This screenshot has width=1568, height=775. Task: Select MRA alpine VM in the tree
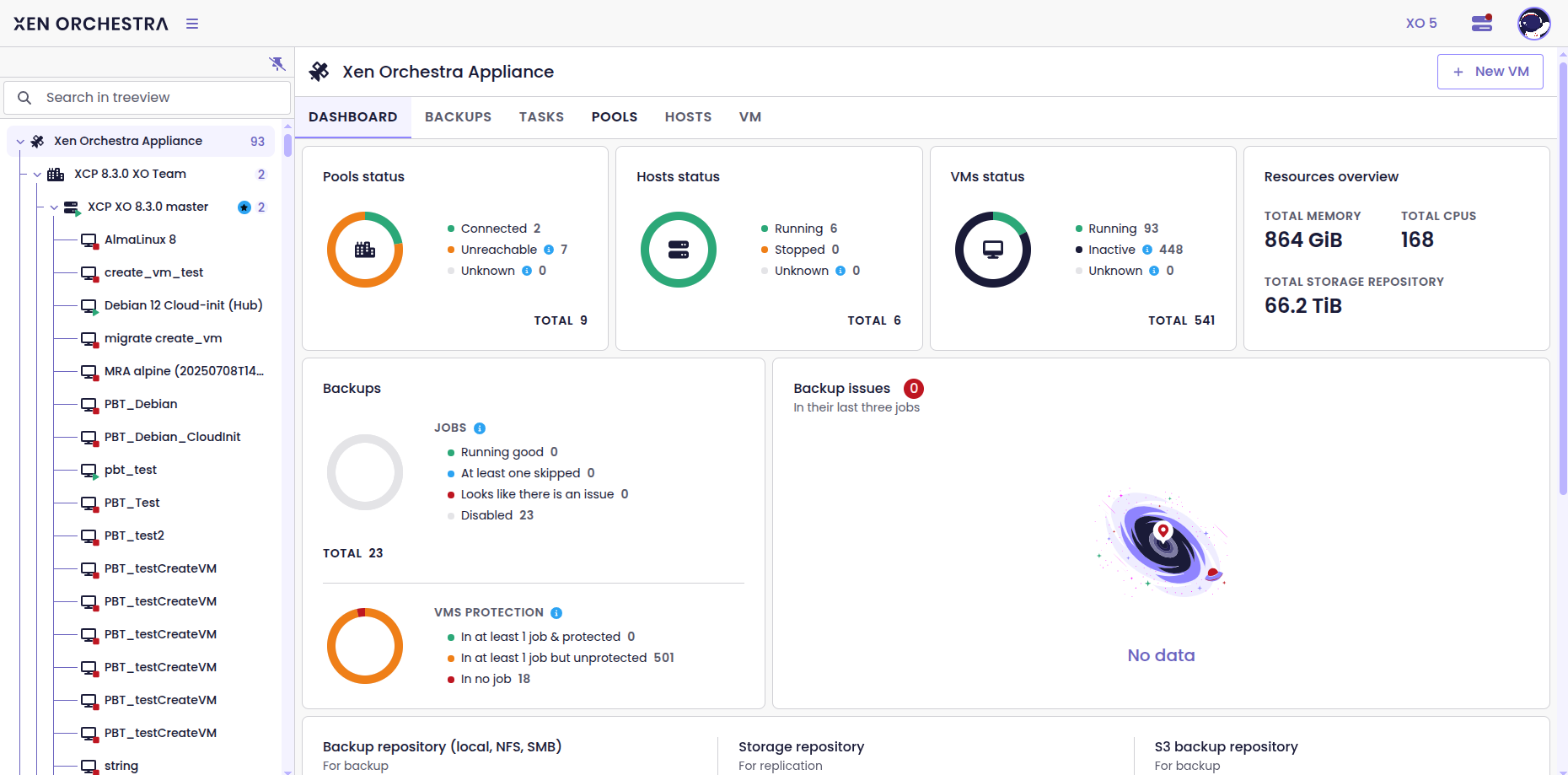[x=185, y=371]
